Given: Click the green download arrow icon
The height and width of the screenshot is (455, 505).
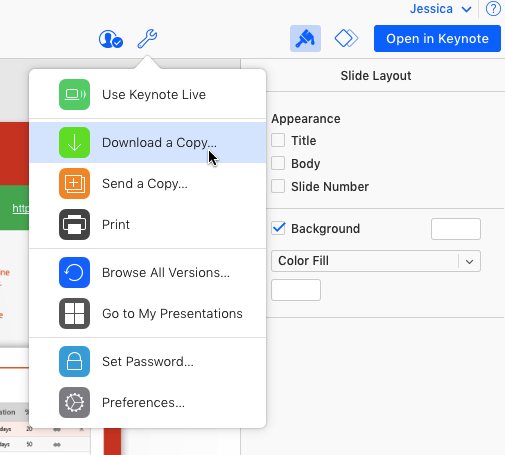Looking at the screenshot, I should 74,142.
